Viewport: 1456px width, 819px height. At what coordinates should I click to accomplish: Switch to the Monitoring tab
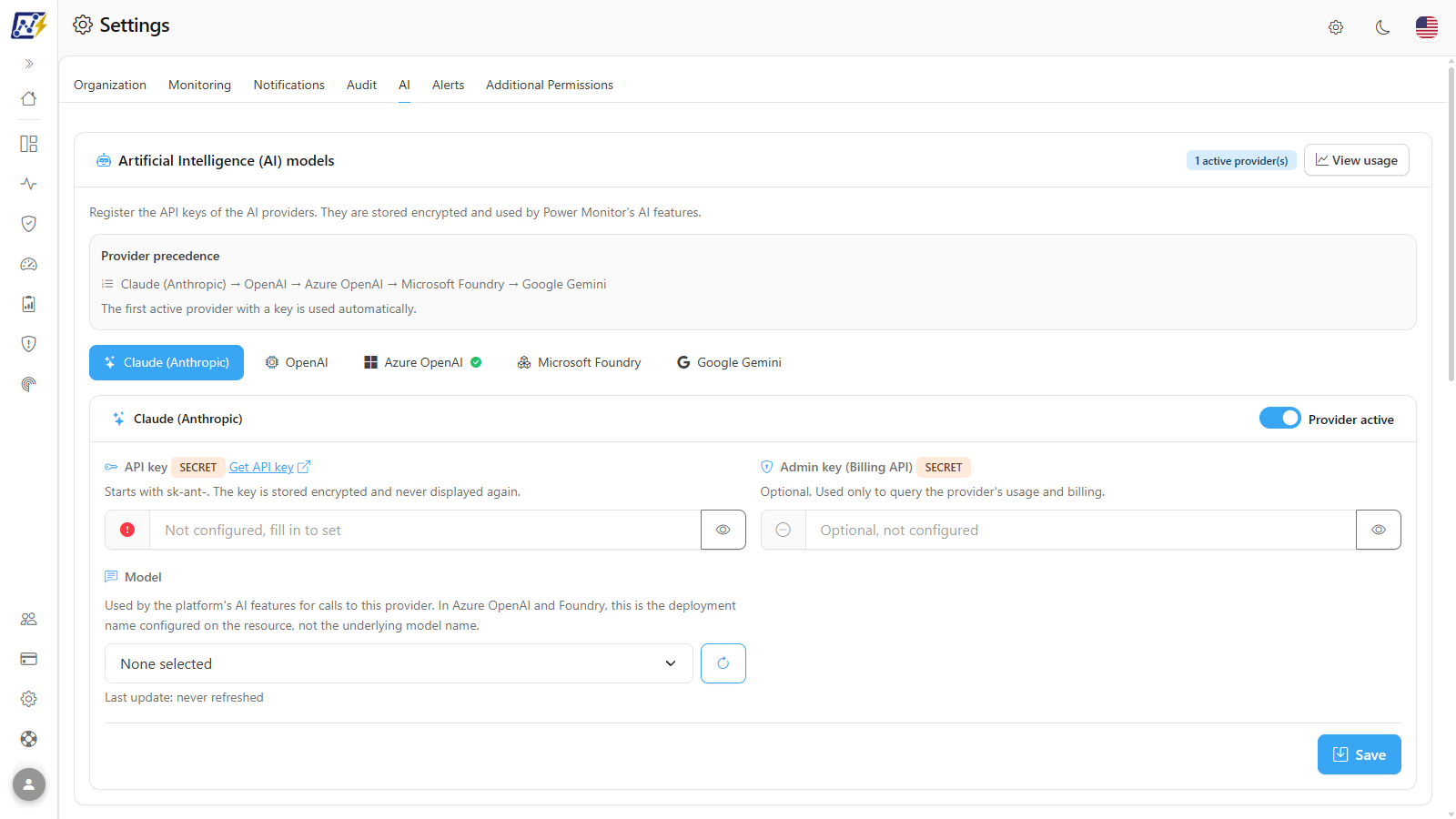tap(199, 85)
